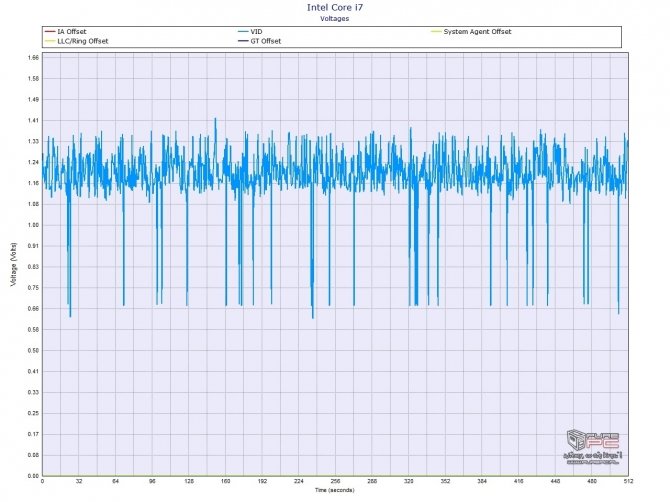The image size is (670, 502).
Task: Click the y-axis value 0.83
Action: tap(34, 267)
